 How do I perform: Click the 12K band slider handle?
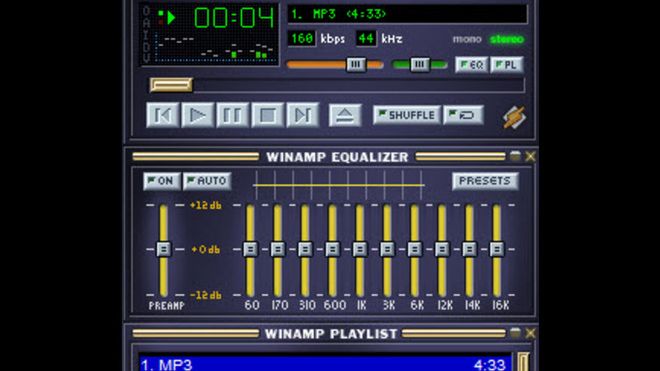coord(442,249)
